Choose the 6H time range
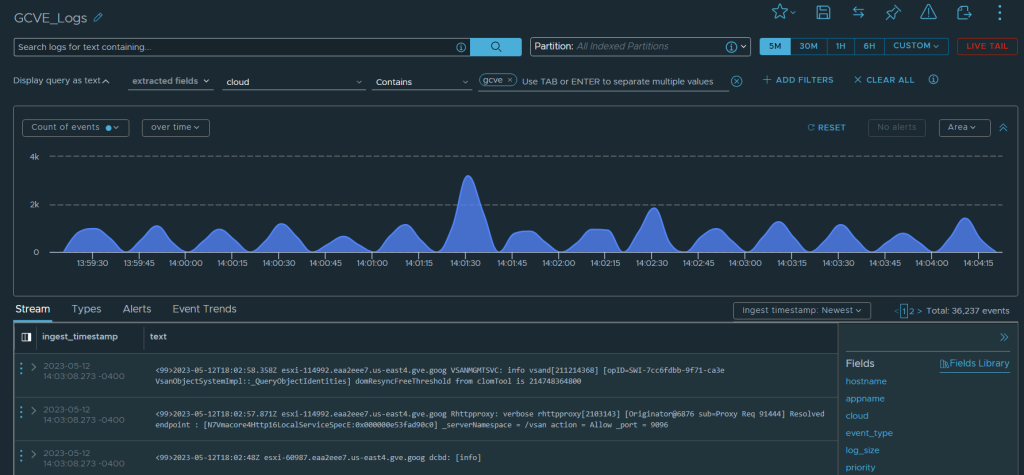Screen dimensions: 1024x475 (870, 46)
